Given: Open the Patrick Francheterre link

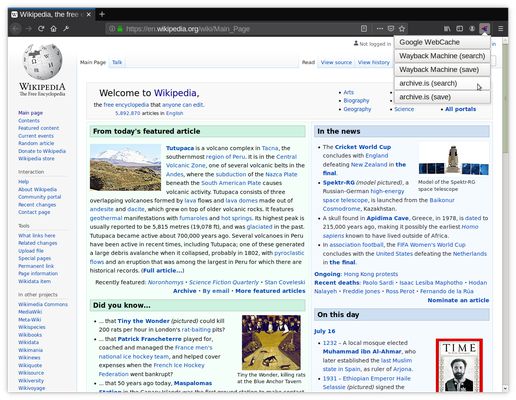Looking at the screenshot, I should (x=149, y=339).
